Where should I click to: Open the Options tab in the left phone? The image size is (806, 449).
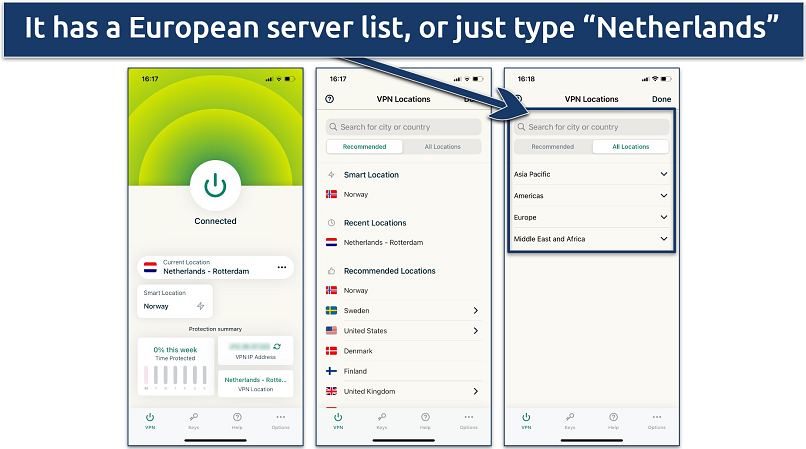coord(281,420)
